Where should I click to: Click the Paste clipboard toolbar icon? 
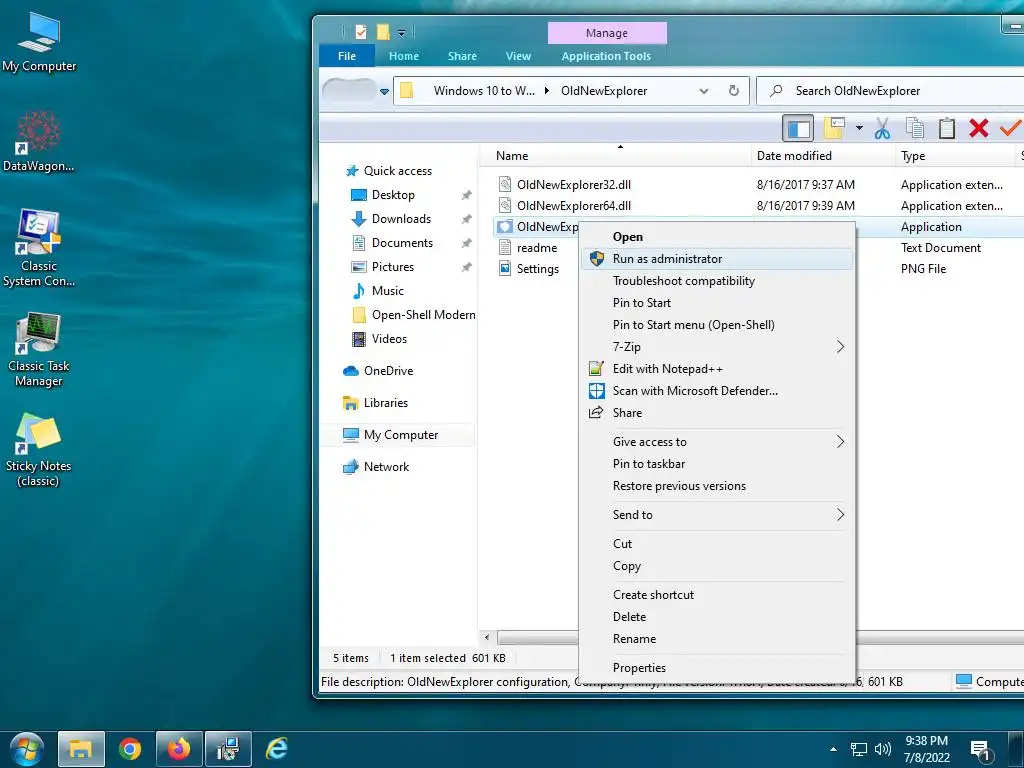946,128
